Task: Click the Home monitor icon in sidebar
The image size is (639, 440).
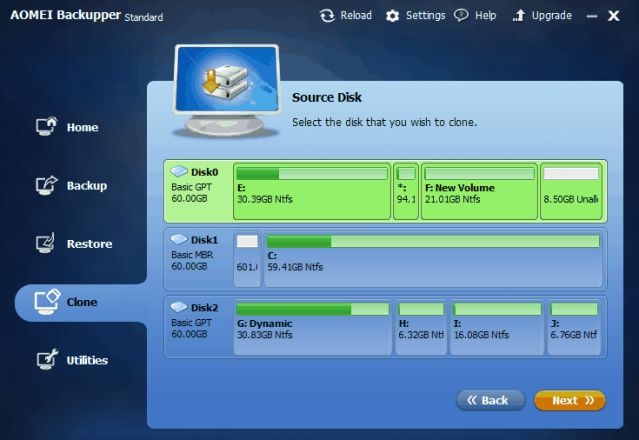Action: 46,127
